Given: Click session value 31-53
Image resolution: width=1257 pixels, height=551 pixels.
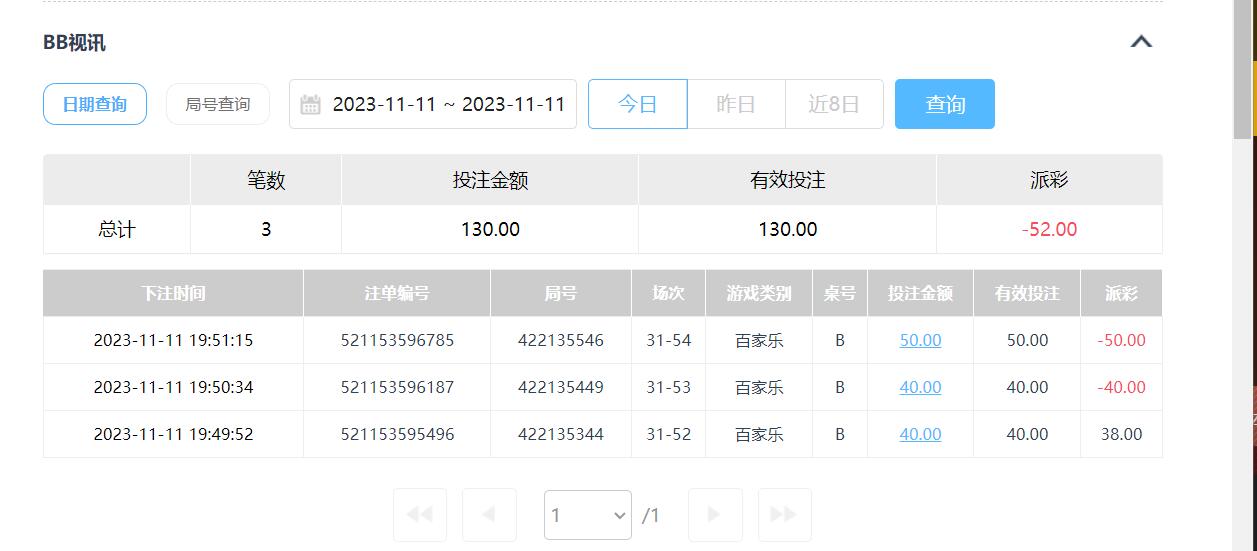Looking at the screenshot, I should click(x=668, y=387).
